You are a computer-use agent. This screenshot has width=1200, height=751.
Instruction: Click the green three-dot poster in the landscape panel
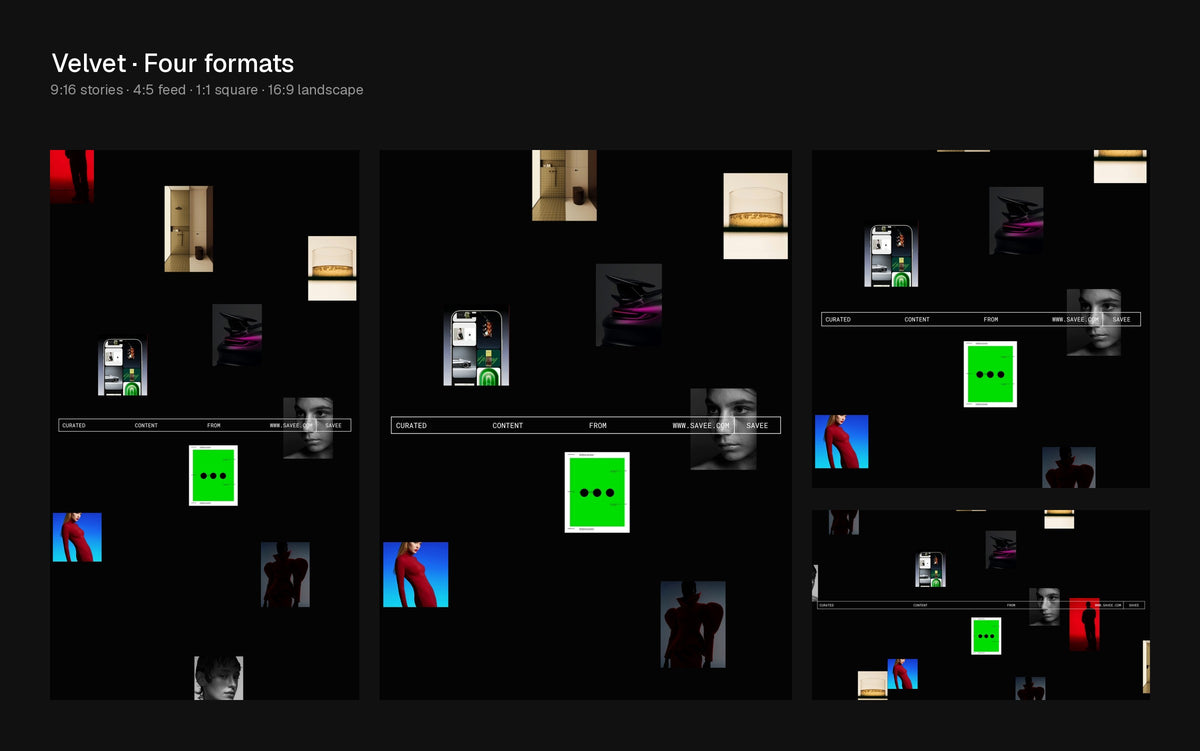coord(986,636)
